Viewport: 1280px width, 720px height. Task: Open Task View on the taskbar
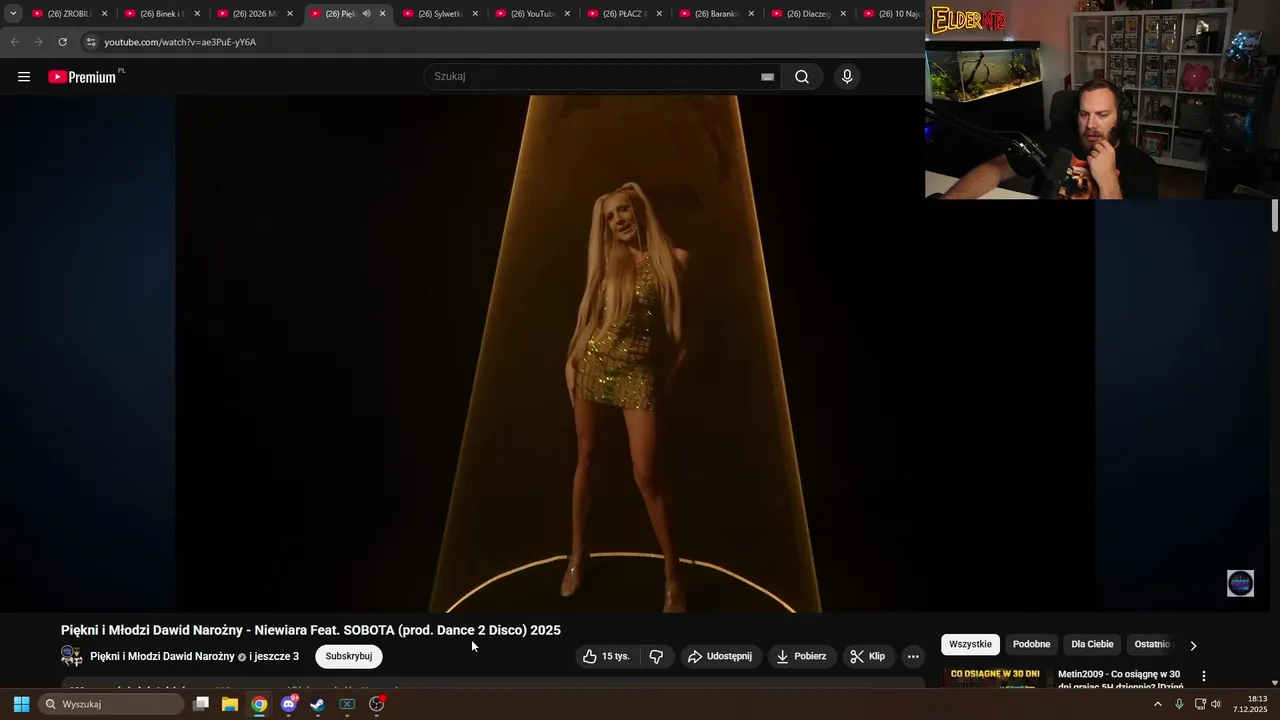pyautogui.click(x=201, y=704)
